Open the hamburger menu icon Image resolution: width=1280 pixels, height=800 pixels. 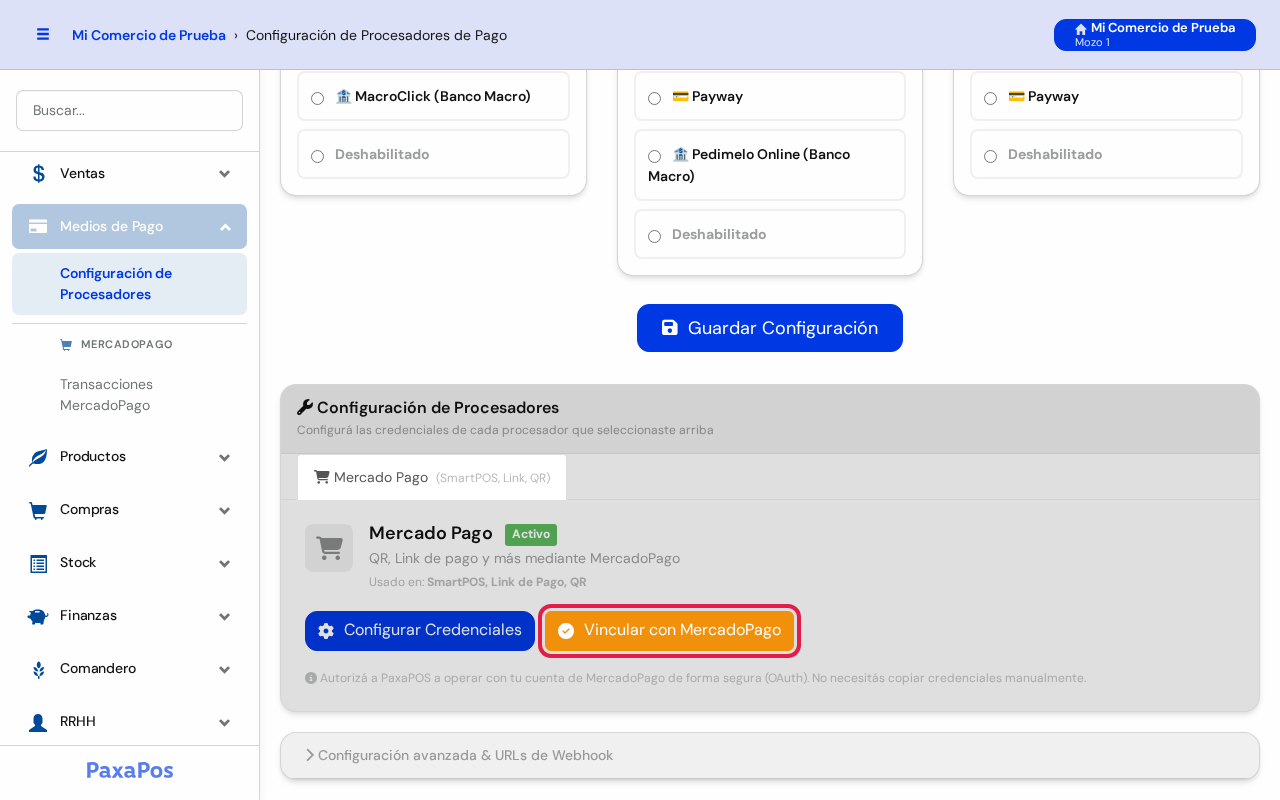43,34
